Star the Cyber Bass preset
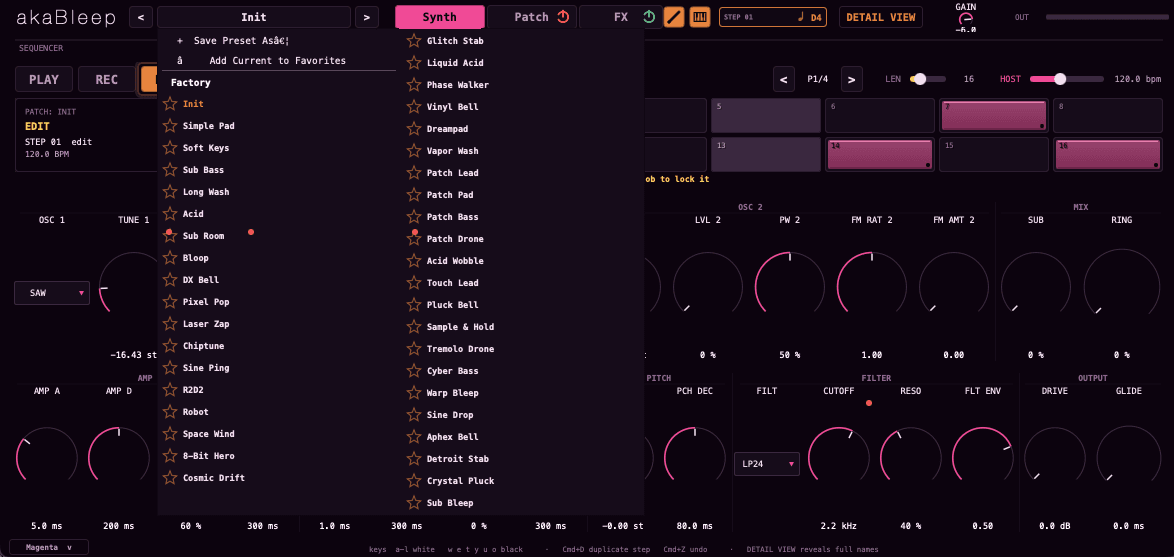Viewport: 1174px width, 557px height. point(414,371)
